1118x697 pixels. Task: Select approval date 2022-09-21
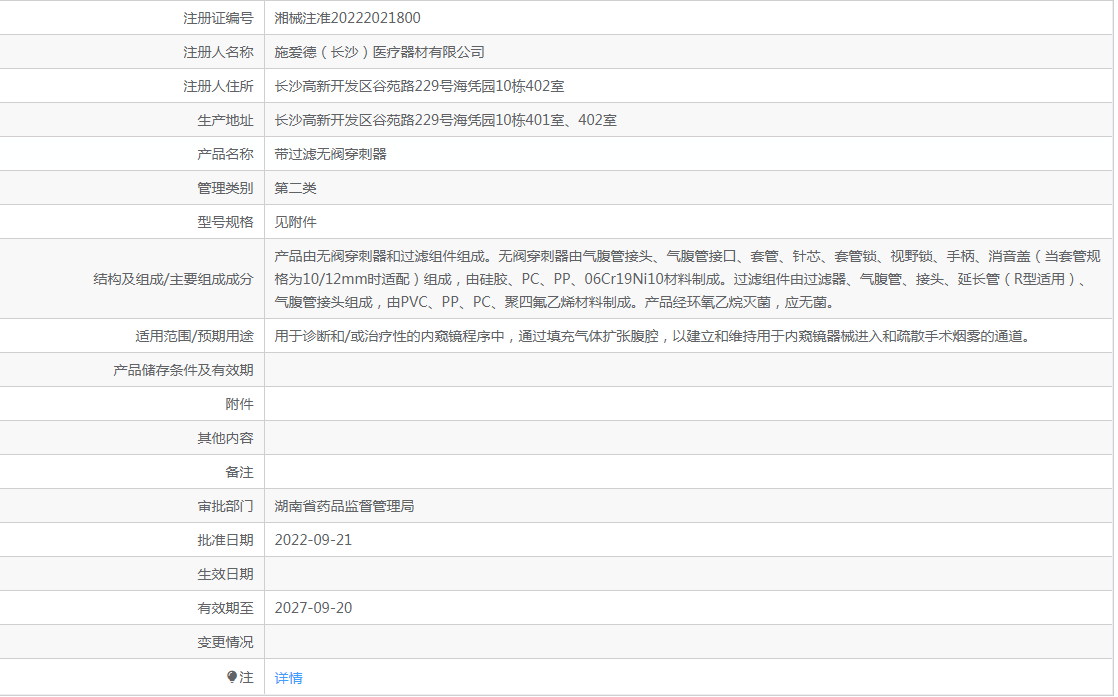point(313,540)
